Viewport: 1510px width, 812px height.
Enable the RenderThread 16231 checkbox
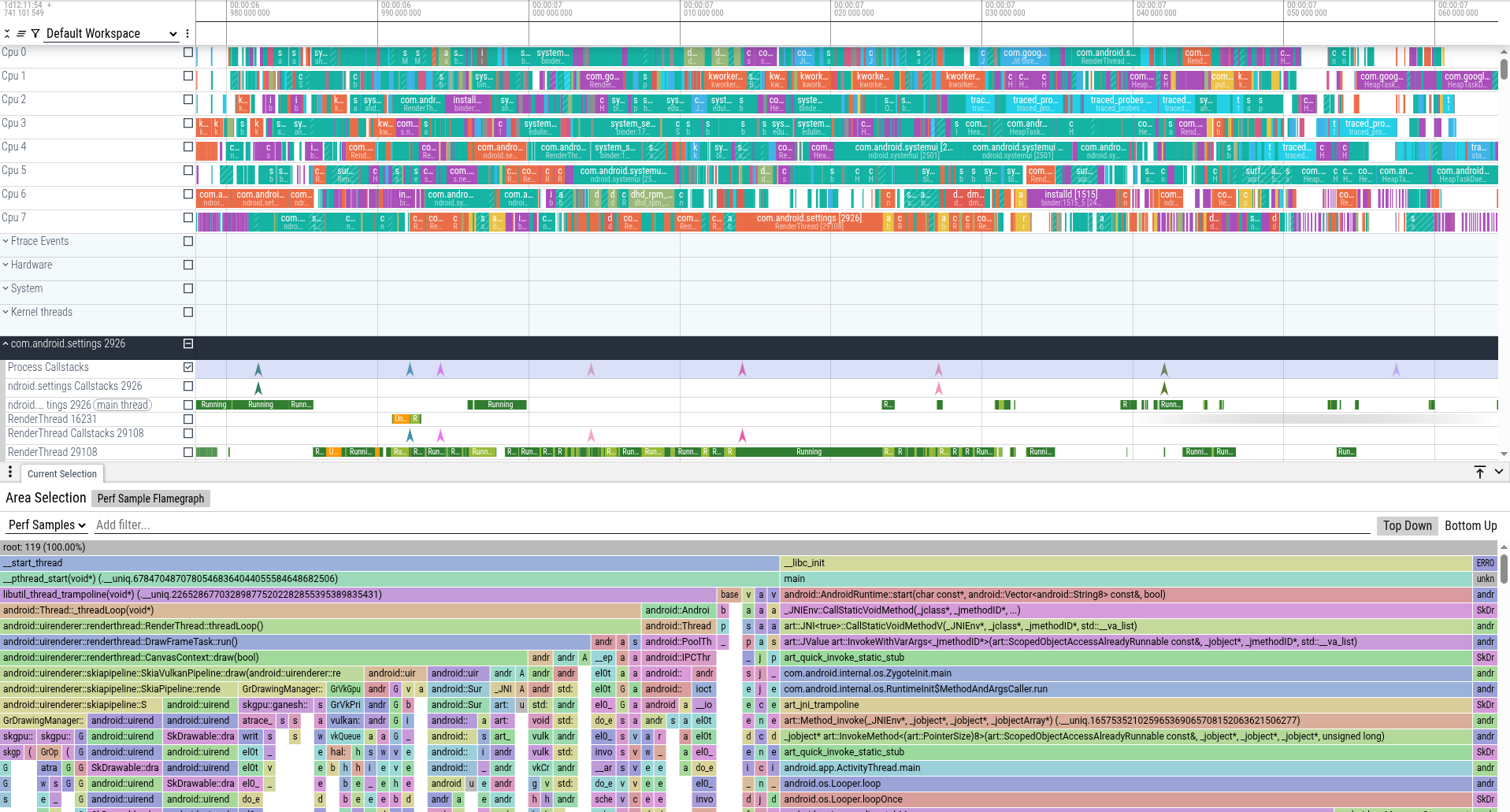point(187,419)
